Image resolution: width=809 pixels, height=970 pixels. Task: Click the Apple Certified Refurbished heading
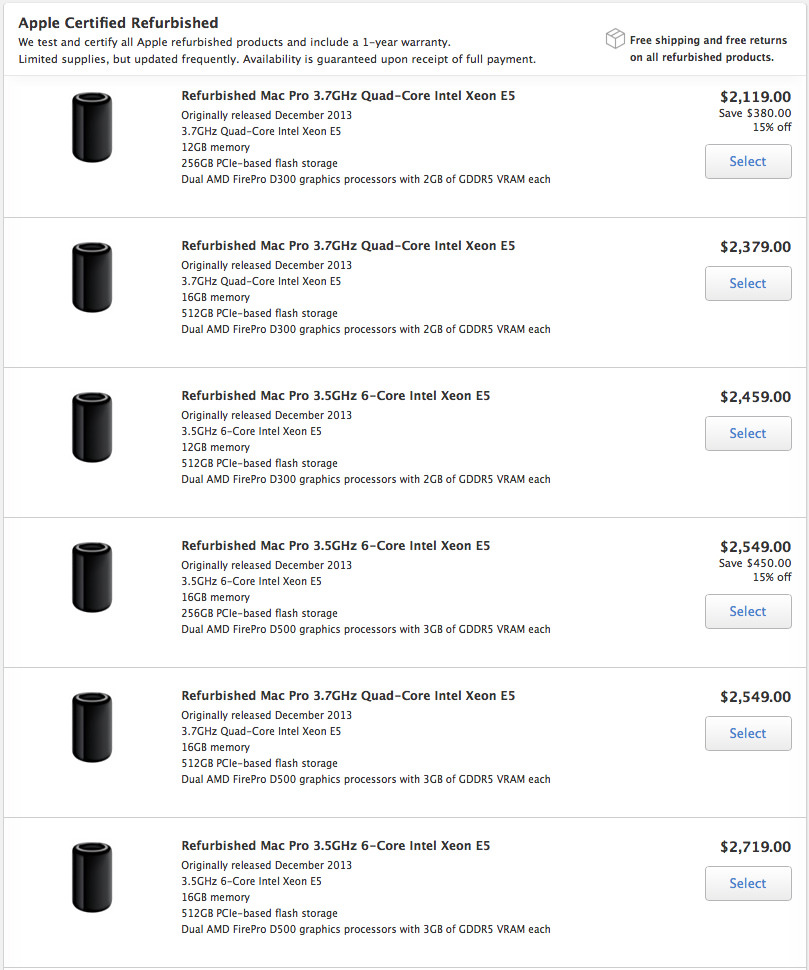(x=118, y=22)
